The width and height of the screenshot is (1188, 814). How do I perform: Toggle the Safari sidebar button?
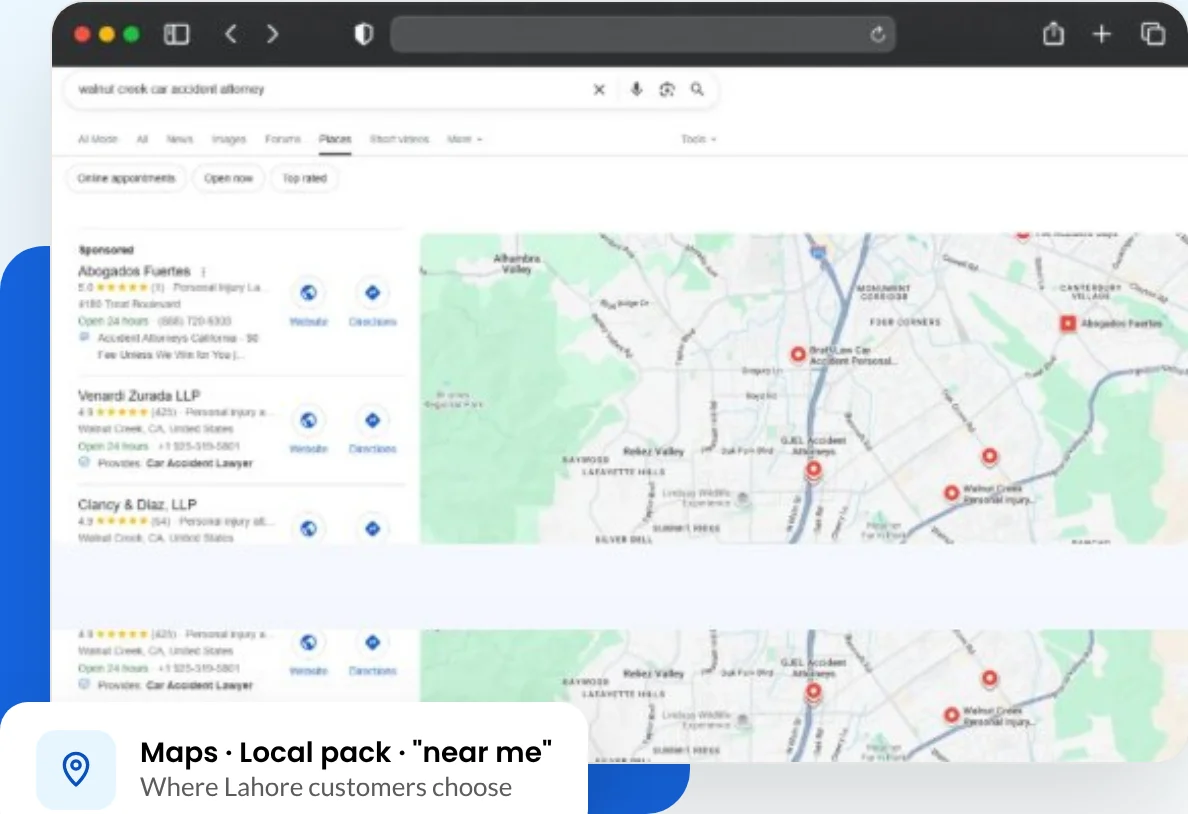pyautogui.click(x=177, y=34)
